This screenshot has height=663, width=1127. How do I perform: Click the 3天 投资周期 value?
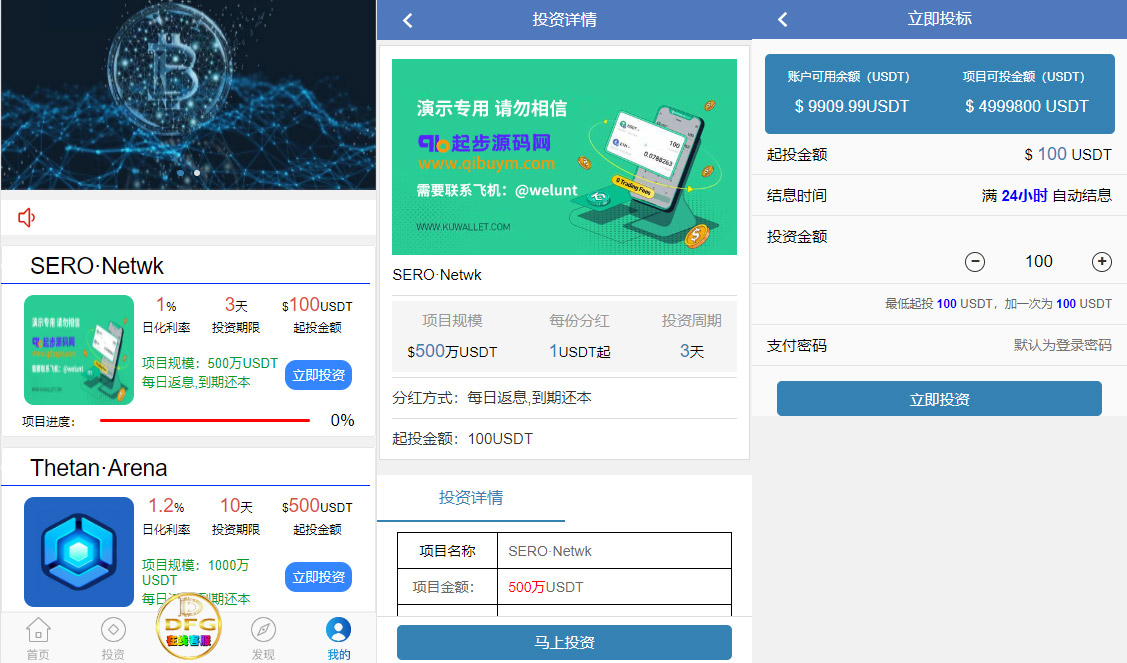pos(691,351)
